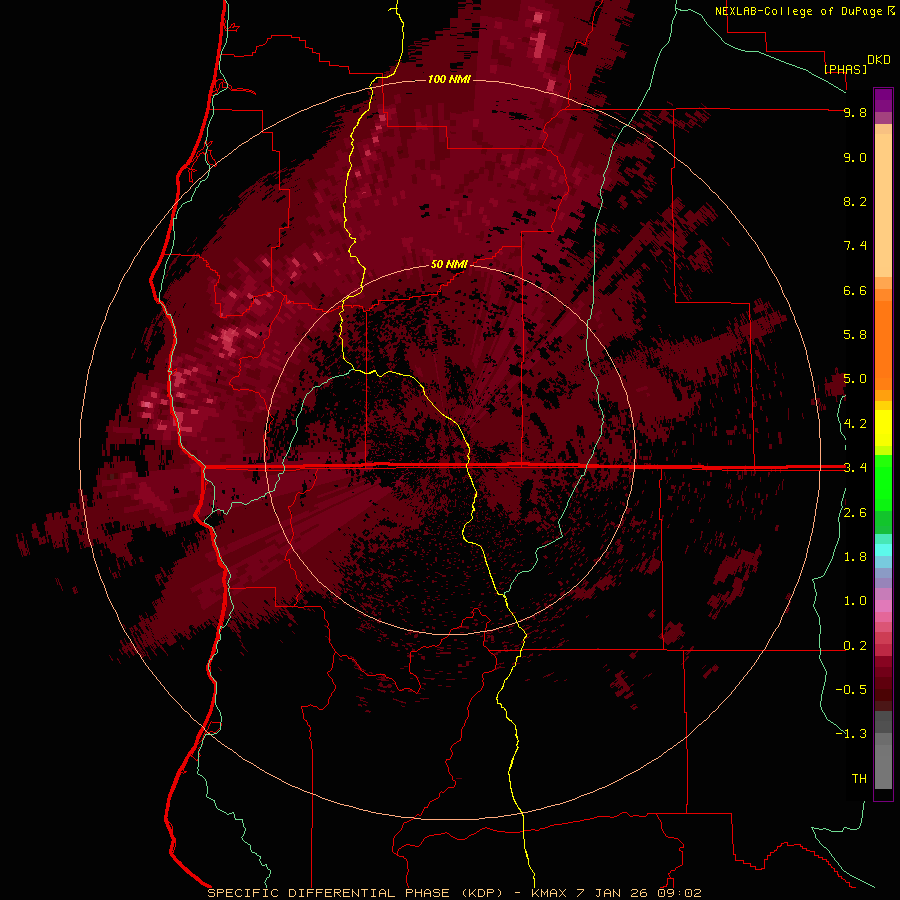Click the 3.4 legend value
This screenshot has width=900, height=900.
click(x=855, y=468)
